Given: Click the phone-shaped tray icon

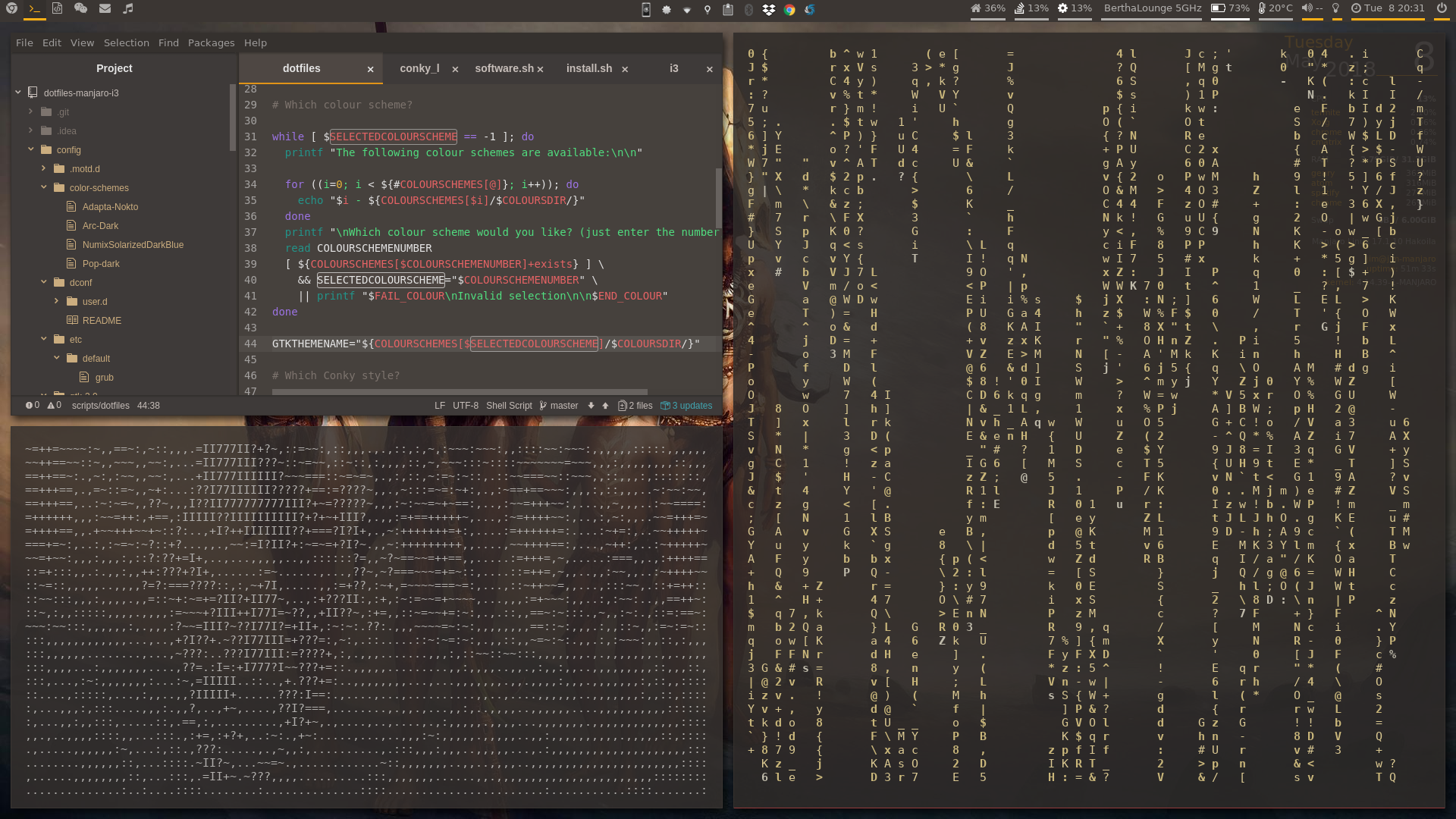Looking at the screenshot, I should pos(646,9).
